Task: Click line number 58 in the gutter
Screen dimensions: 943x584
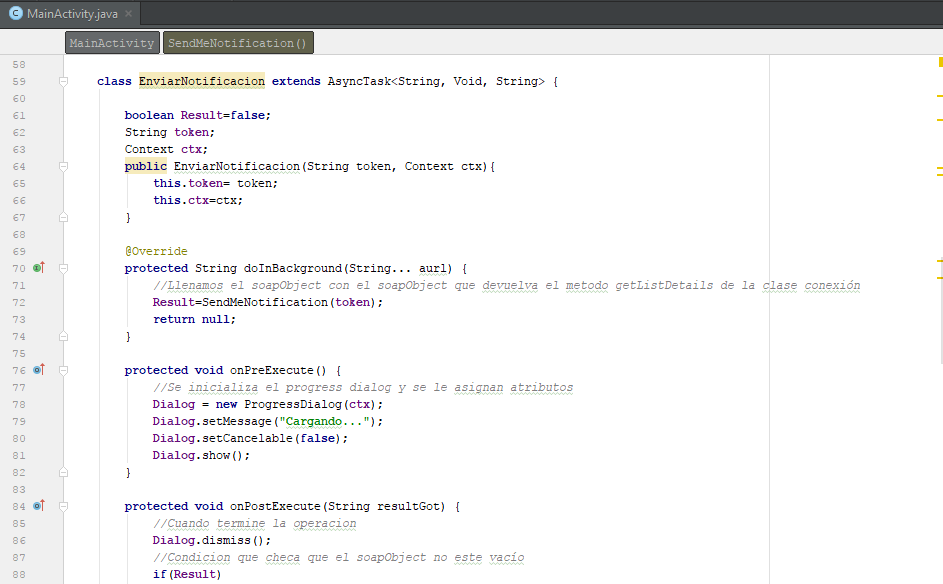Action: click(19, 64)
